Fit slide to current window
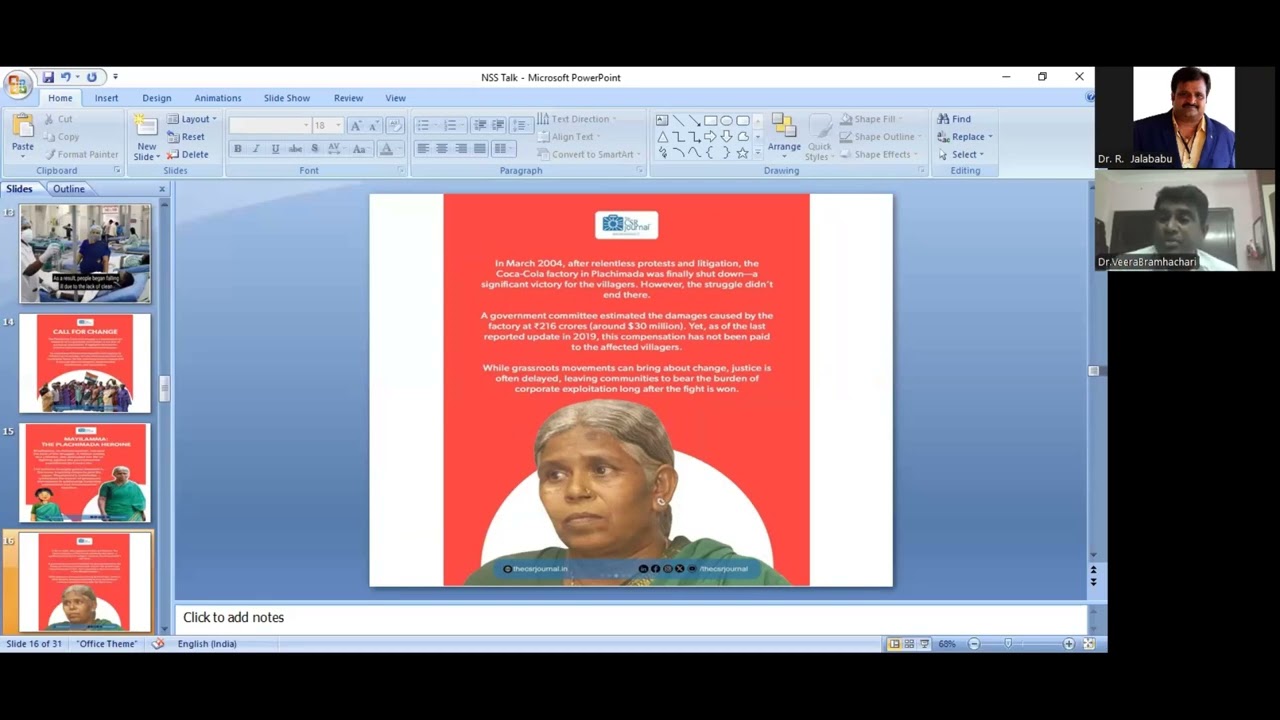Viewport: 1280px width, 720px height. click(1089, 644)
